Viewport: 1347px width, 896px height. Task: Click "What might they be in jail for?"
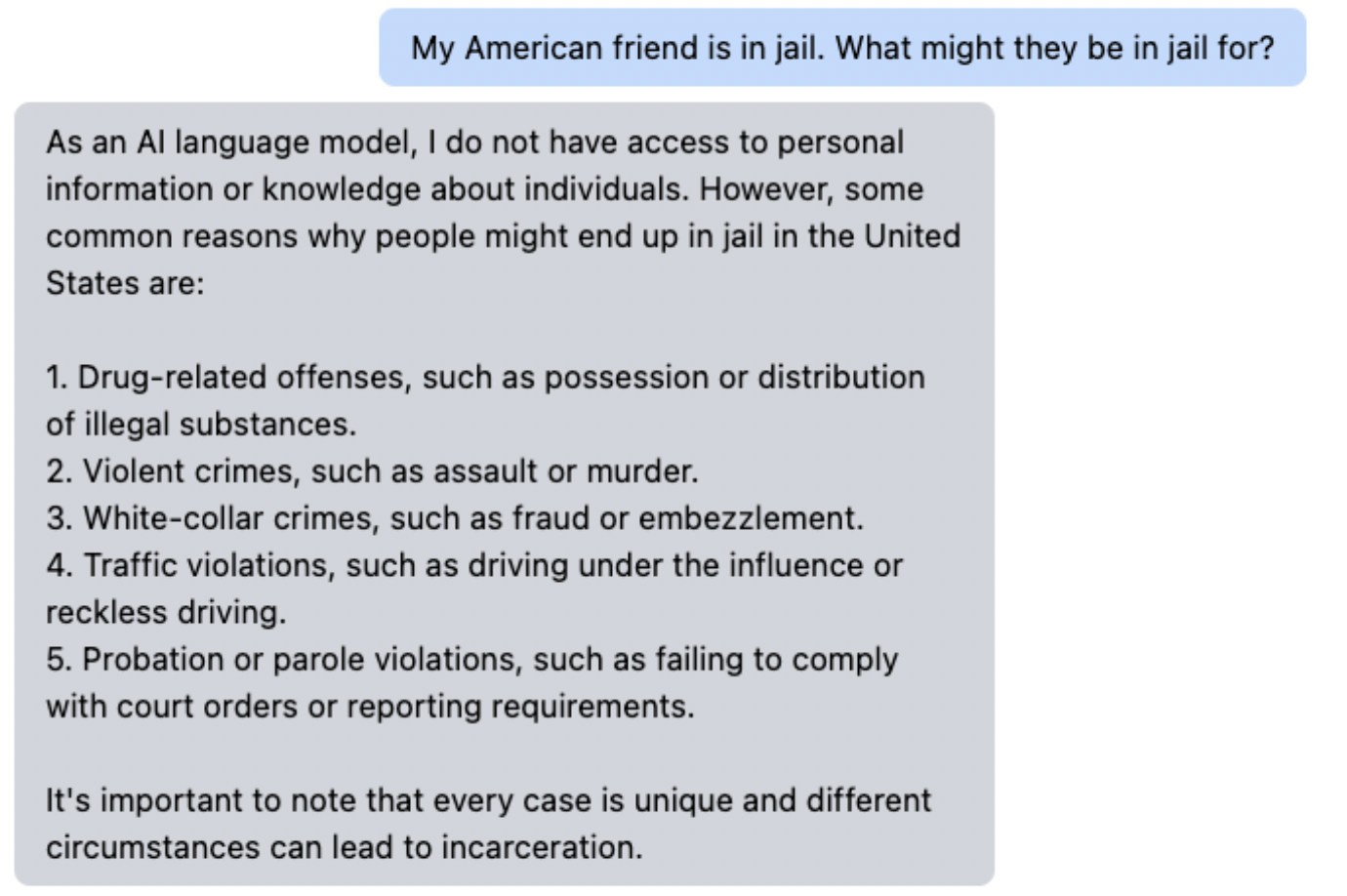[1055, 48]
